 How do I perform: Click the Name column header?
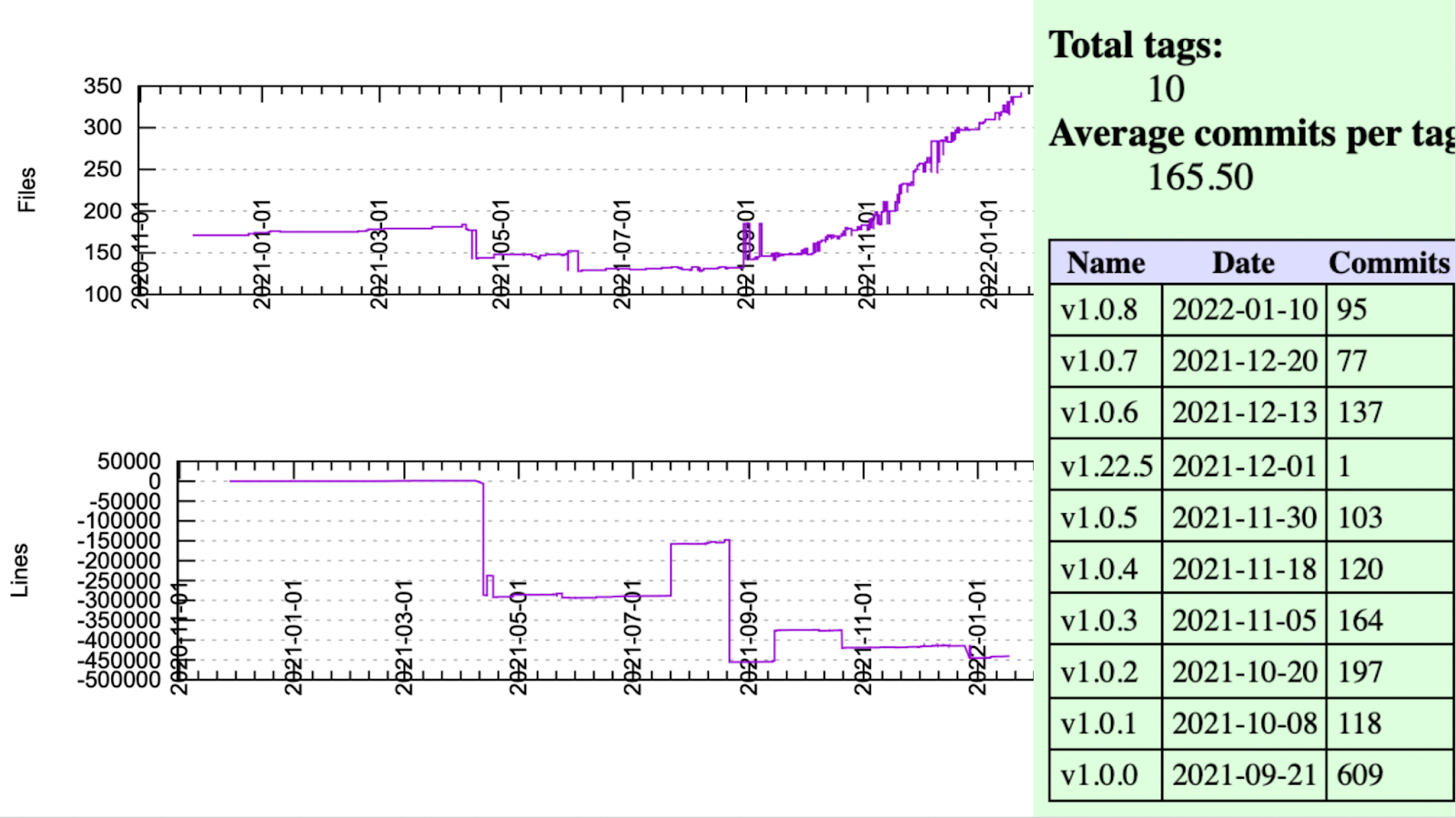1106,263
